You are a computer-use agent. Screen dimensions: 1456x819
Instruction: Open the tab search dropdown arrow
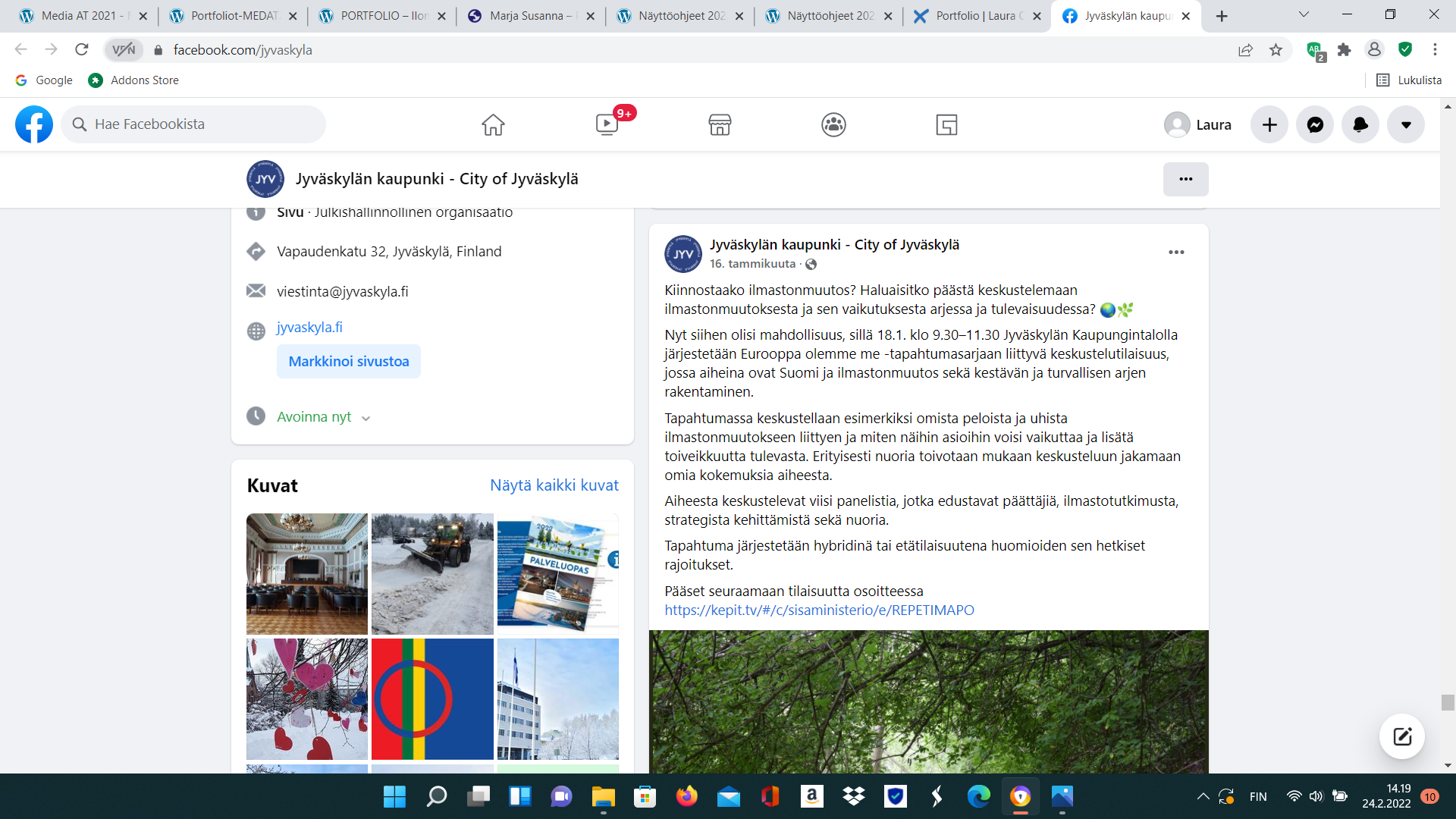tap(1304, 14)
